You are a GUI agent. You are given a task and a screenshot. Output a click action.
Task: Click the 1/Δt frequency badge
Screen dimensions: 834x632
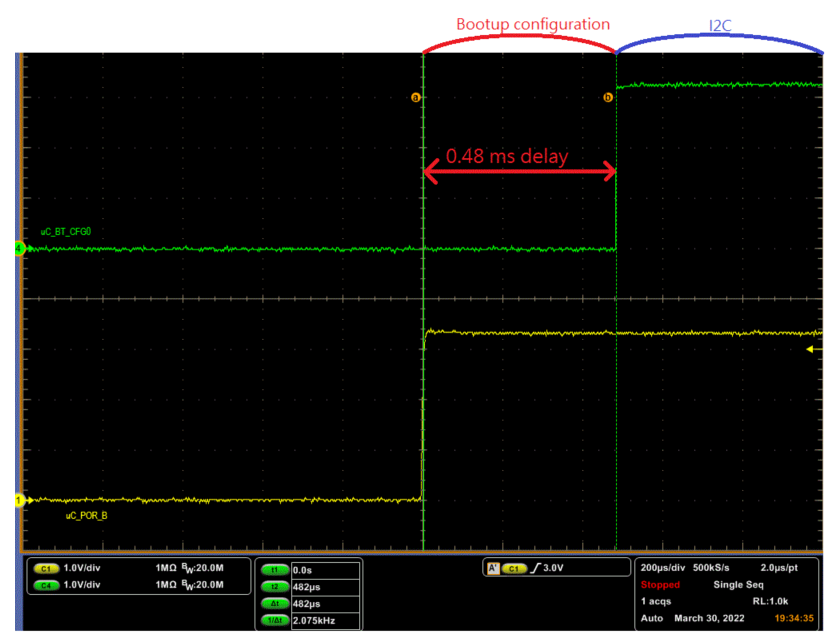click(x=273, y=621)
